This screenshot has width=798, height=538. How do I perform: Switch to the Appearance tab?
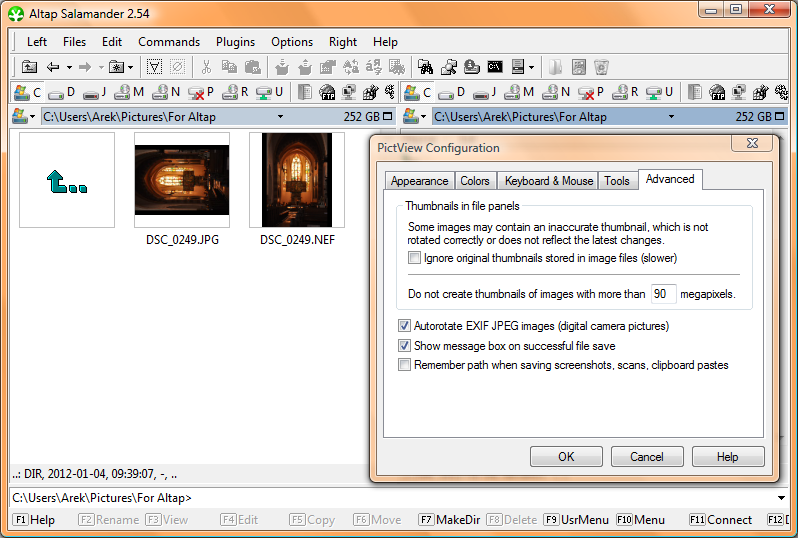[419, 181]
